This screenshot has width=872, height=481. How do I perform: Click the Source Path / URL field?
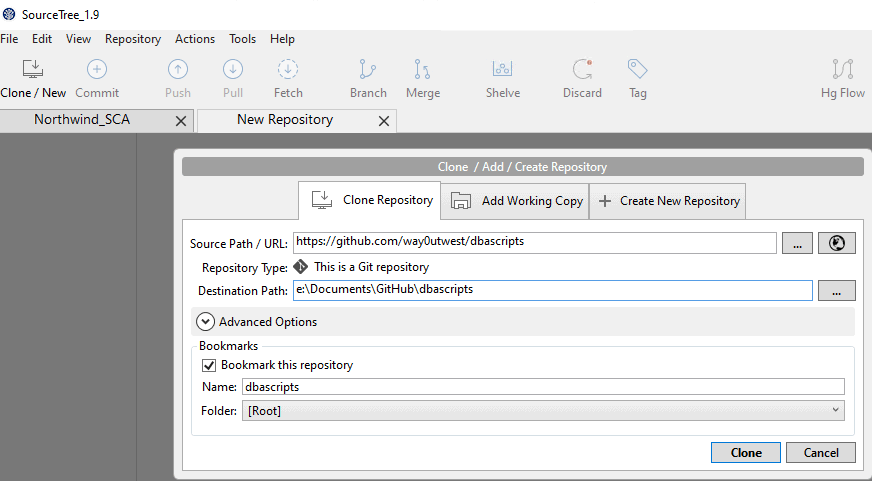(x=534, y=242)
